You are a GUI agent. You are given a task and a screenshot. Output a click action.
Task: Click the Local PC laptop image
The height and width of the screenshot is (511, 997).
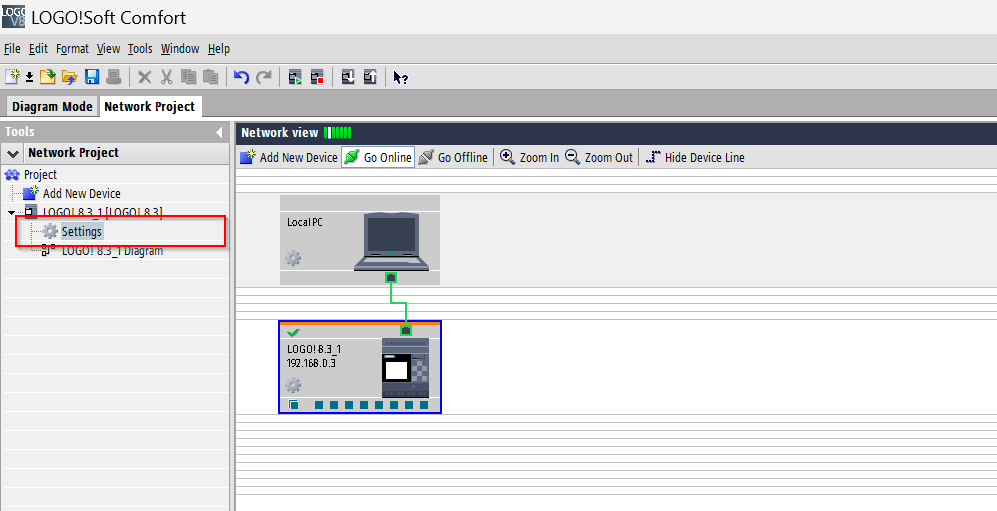pos(391,242)
